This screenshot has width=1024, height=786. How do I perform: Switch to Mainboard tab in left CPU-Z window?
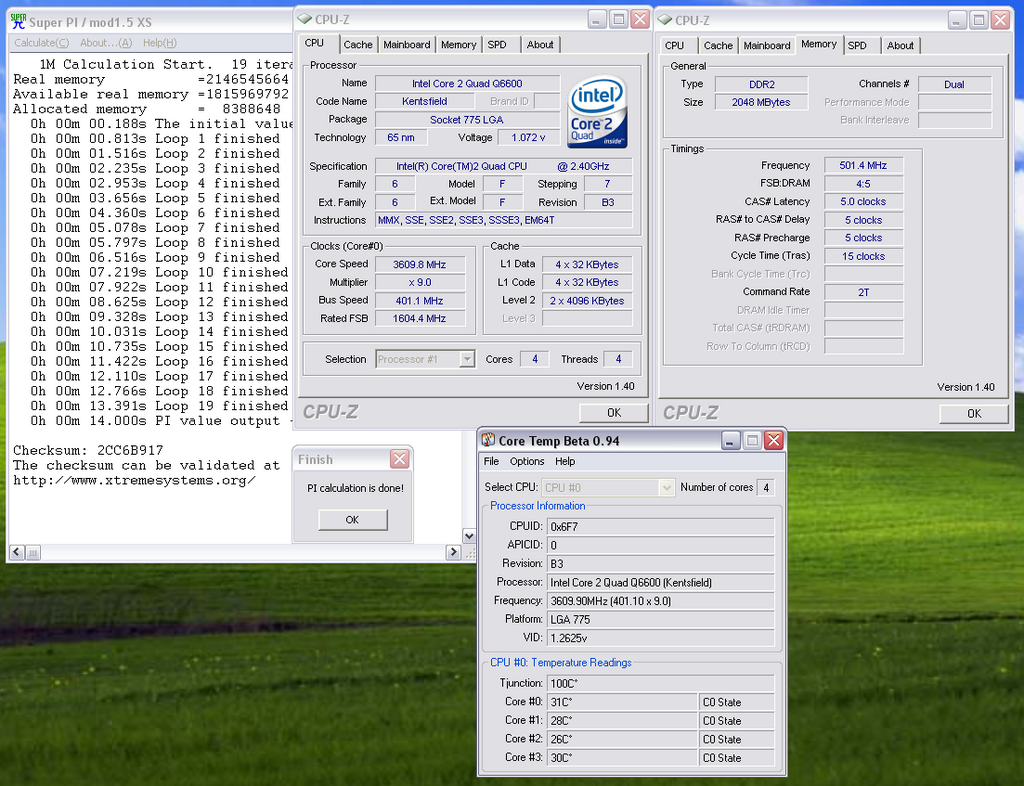click(407, 45)
